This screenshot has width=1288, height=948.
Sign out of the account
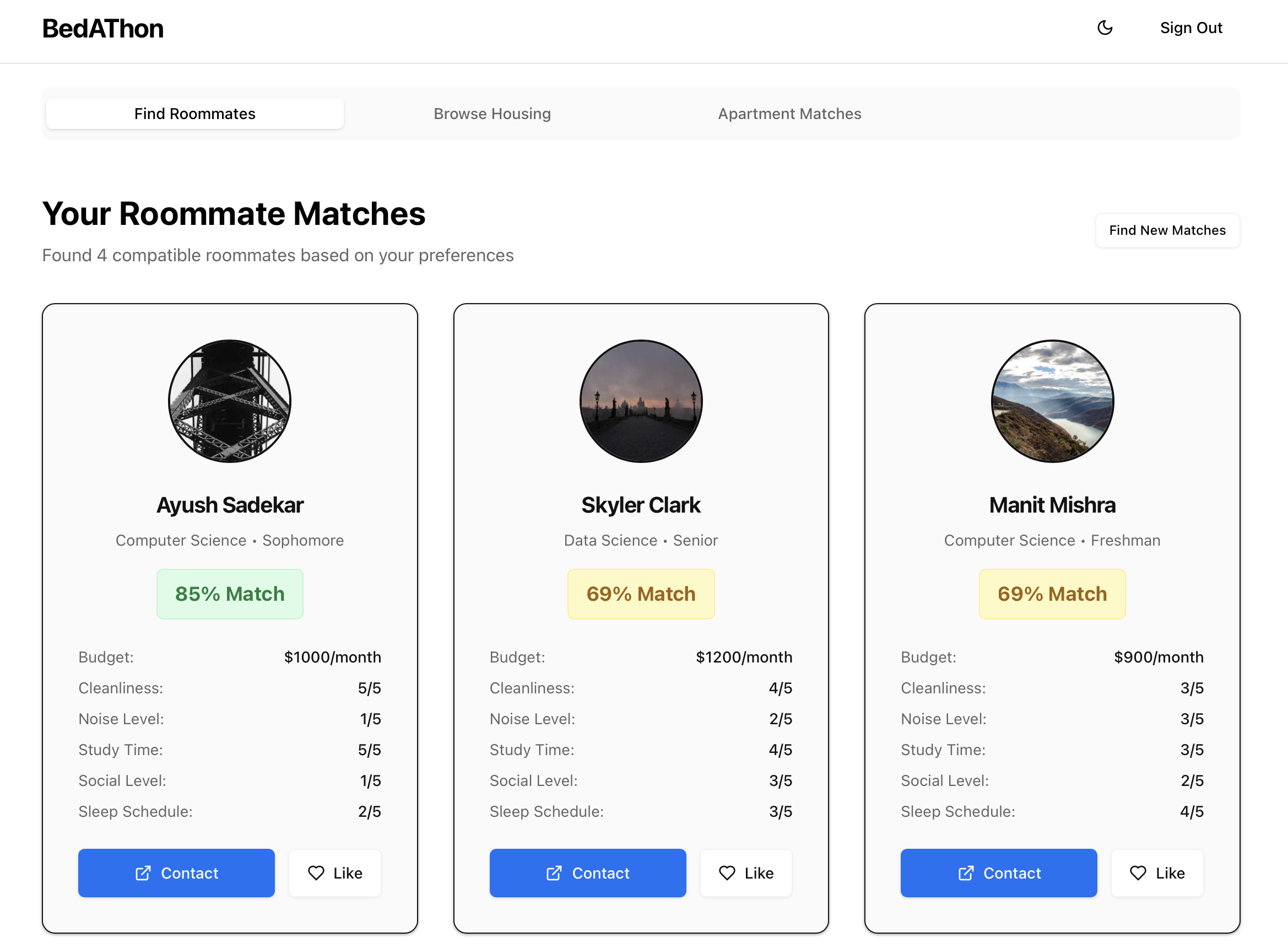(x=1190, y=28)
